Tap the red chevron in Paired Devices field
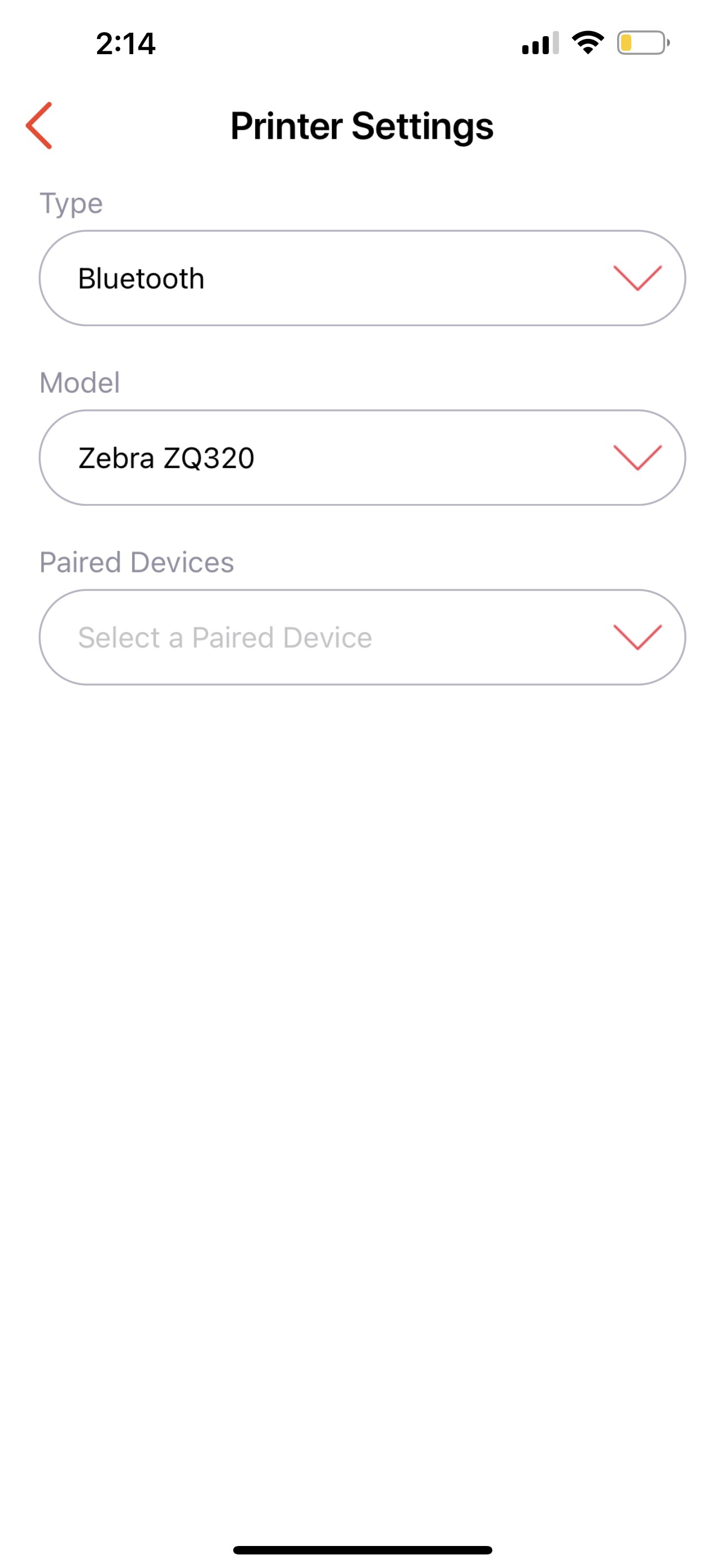 (637, 637)
